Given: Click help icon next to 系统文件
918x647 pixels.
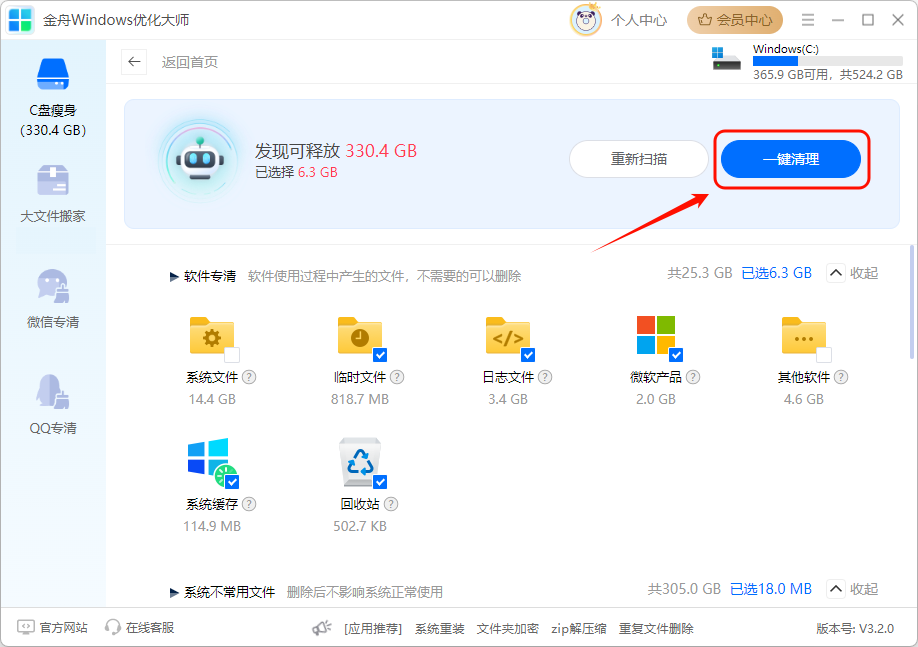Looking at the screenshot, I should (249, 377).
